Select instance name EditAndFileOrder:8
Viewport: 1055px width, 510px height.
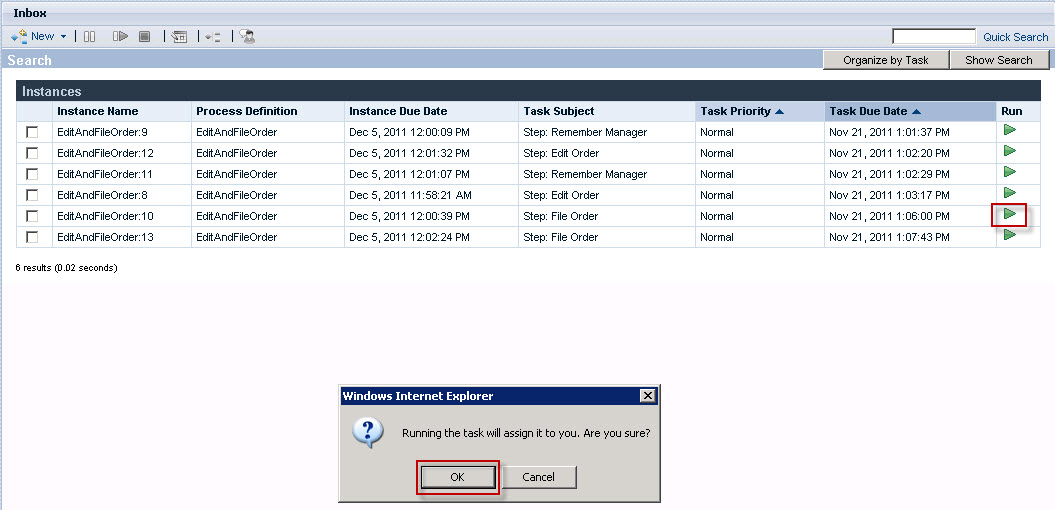102,195
